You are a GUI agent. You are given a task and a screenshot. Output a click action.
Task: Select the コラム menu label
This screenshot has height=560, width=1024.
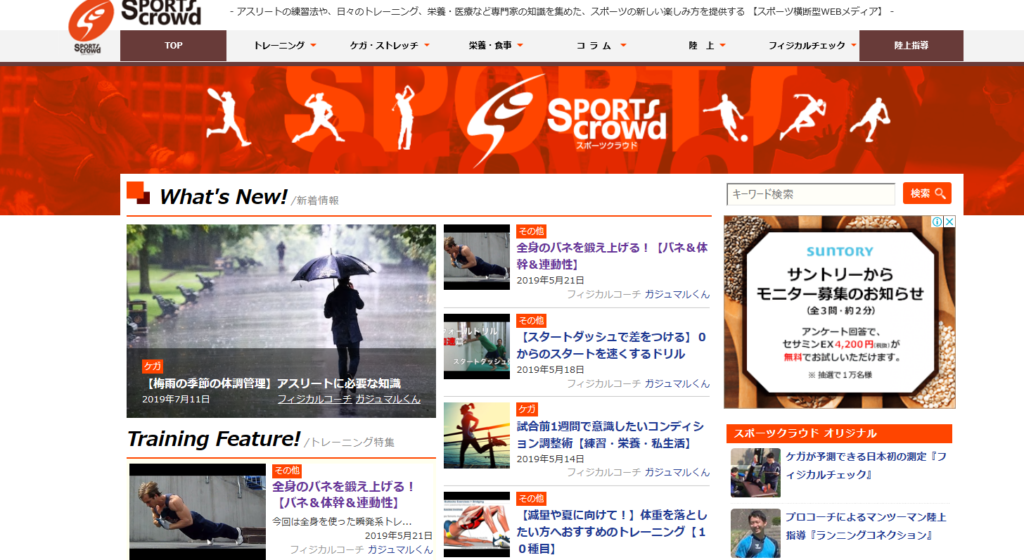pos(593,46)
